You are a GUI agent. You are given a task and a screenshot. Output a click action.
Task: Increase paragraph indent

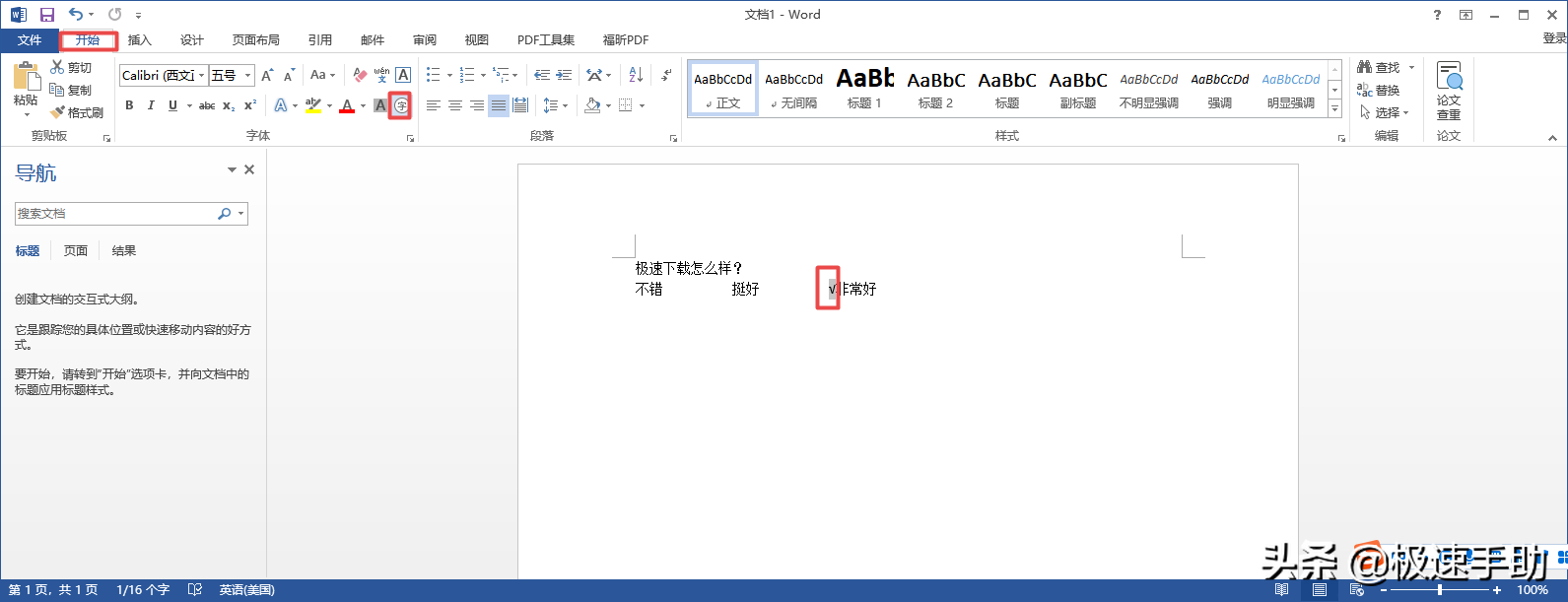564,75
